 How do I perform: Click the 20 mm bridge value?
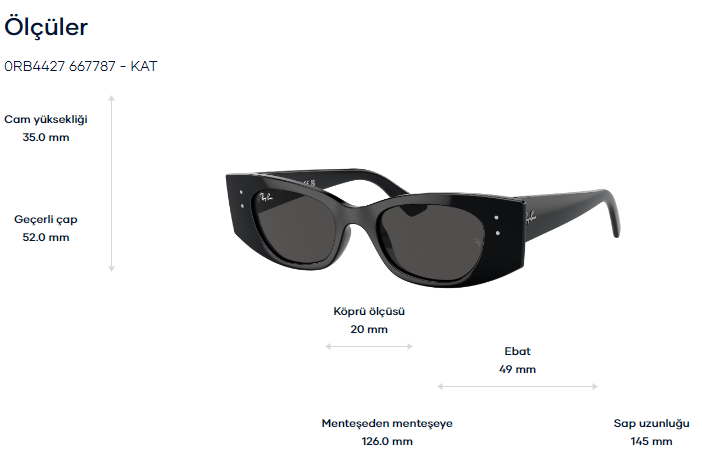(369, 330)
